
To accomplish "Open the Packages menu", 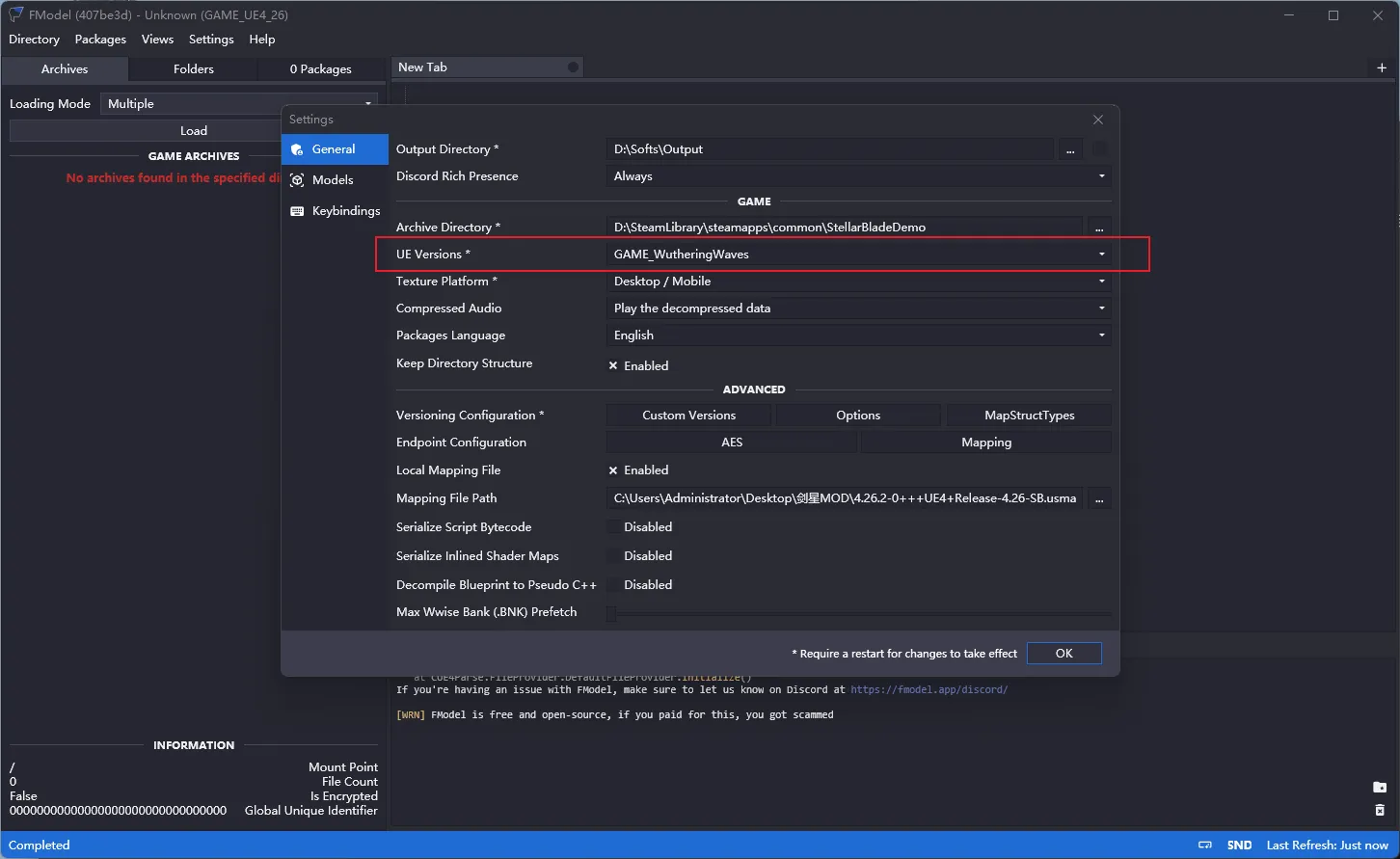I will tap(100, 40).
